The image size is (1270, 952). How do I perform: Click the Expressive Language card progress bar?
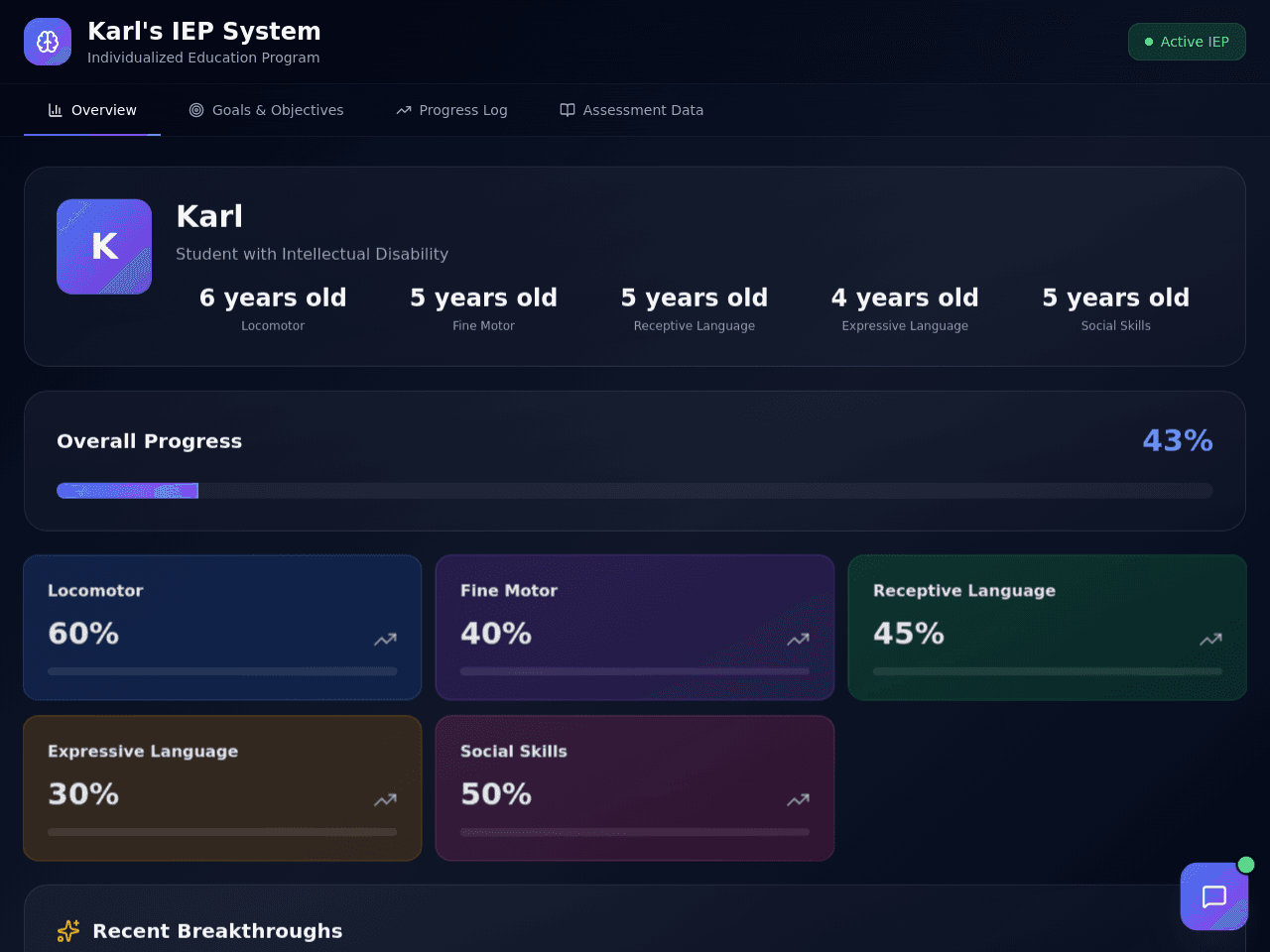pos(222,832)
